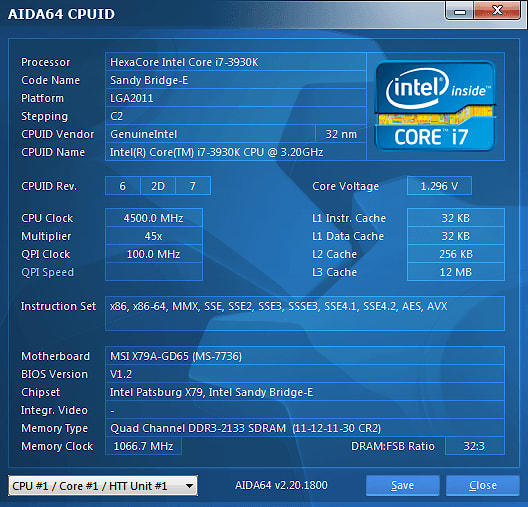Click the CPU Clock 4500.0 MHz value
This screenshot has height=507, width=528.
tap(154, 218)
